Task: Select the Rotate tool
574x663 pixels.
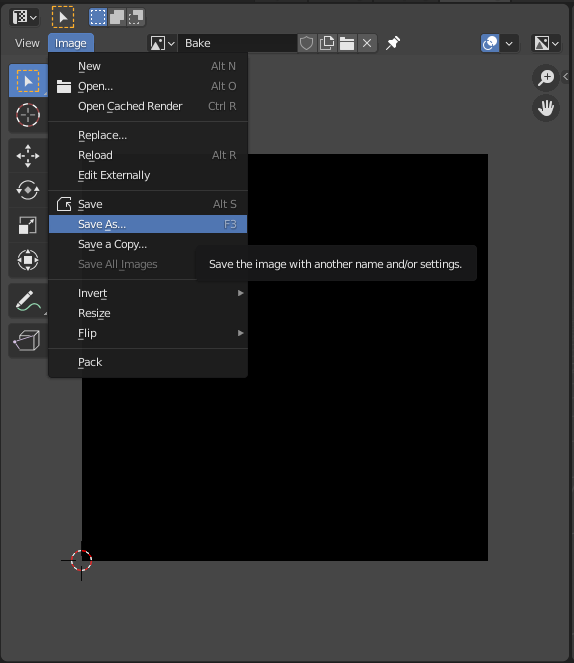Action: [28, 190]
